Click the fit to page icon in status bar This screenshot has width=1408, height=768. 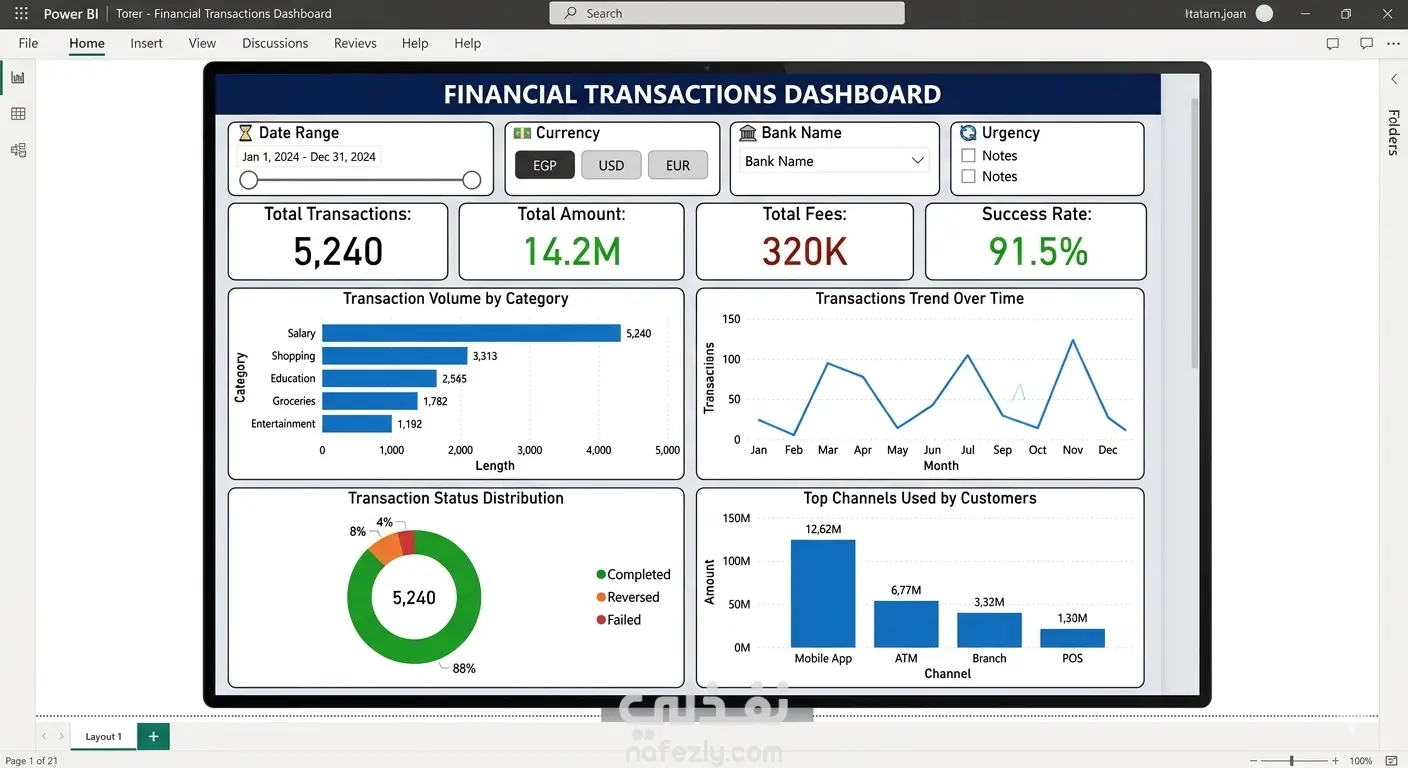click(1391, 761)
